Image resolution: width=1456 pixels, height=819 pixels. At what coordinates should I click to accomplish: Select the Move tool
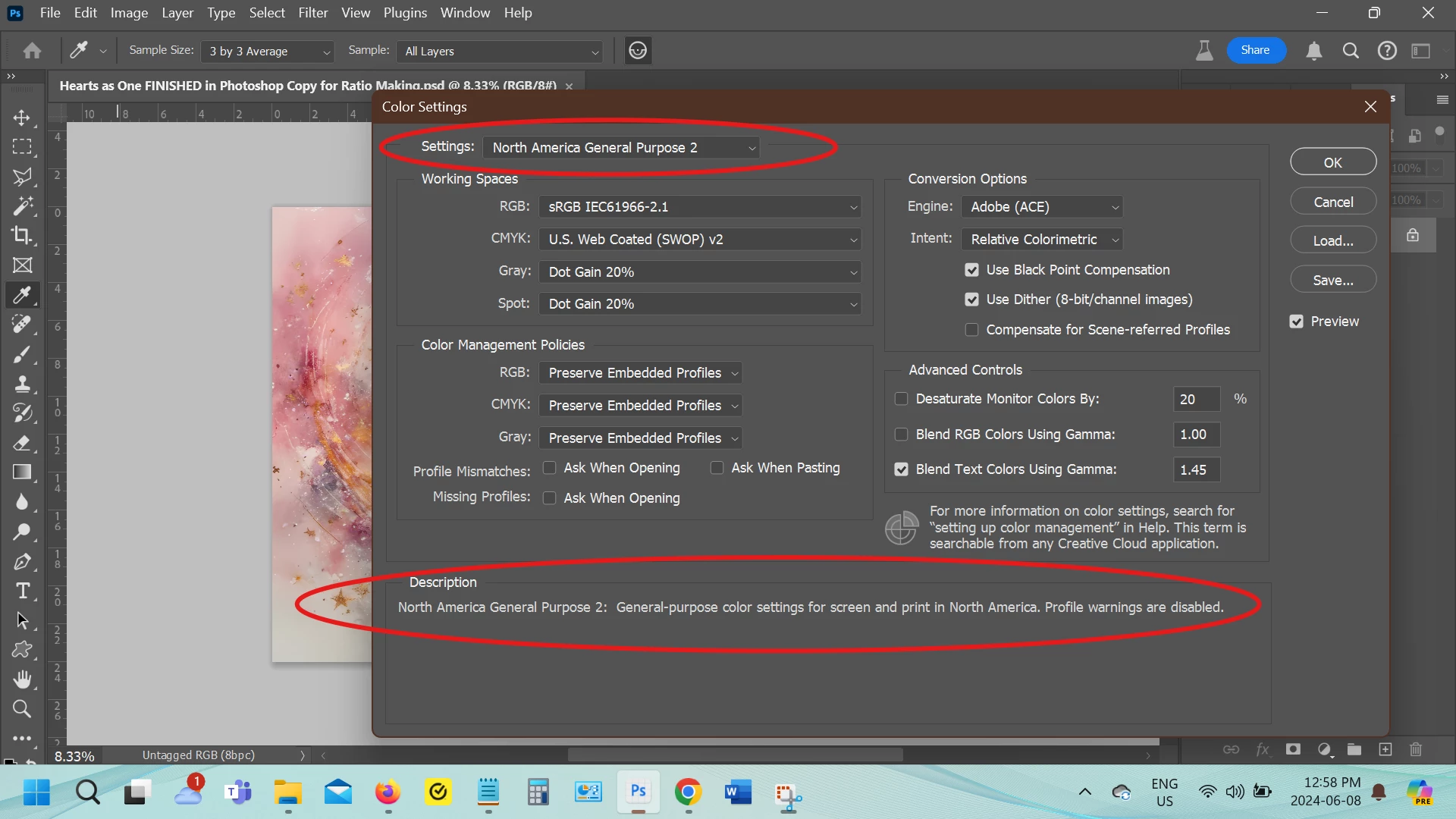(21, 118)
